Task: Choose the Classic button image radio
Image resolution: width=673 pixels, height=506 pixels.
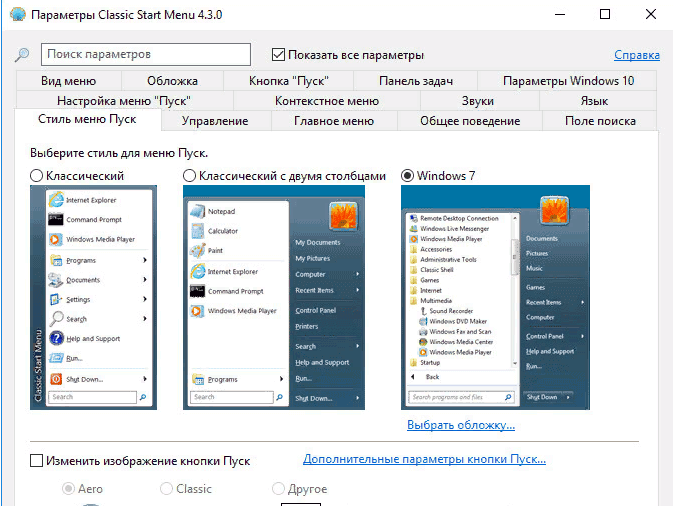Action: [166, 488]
